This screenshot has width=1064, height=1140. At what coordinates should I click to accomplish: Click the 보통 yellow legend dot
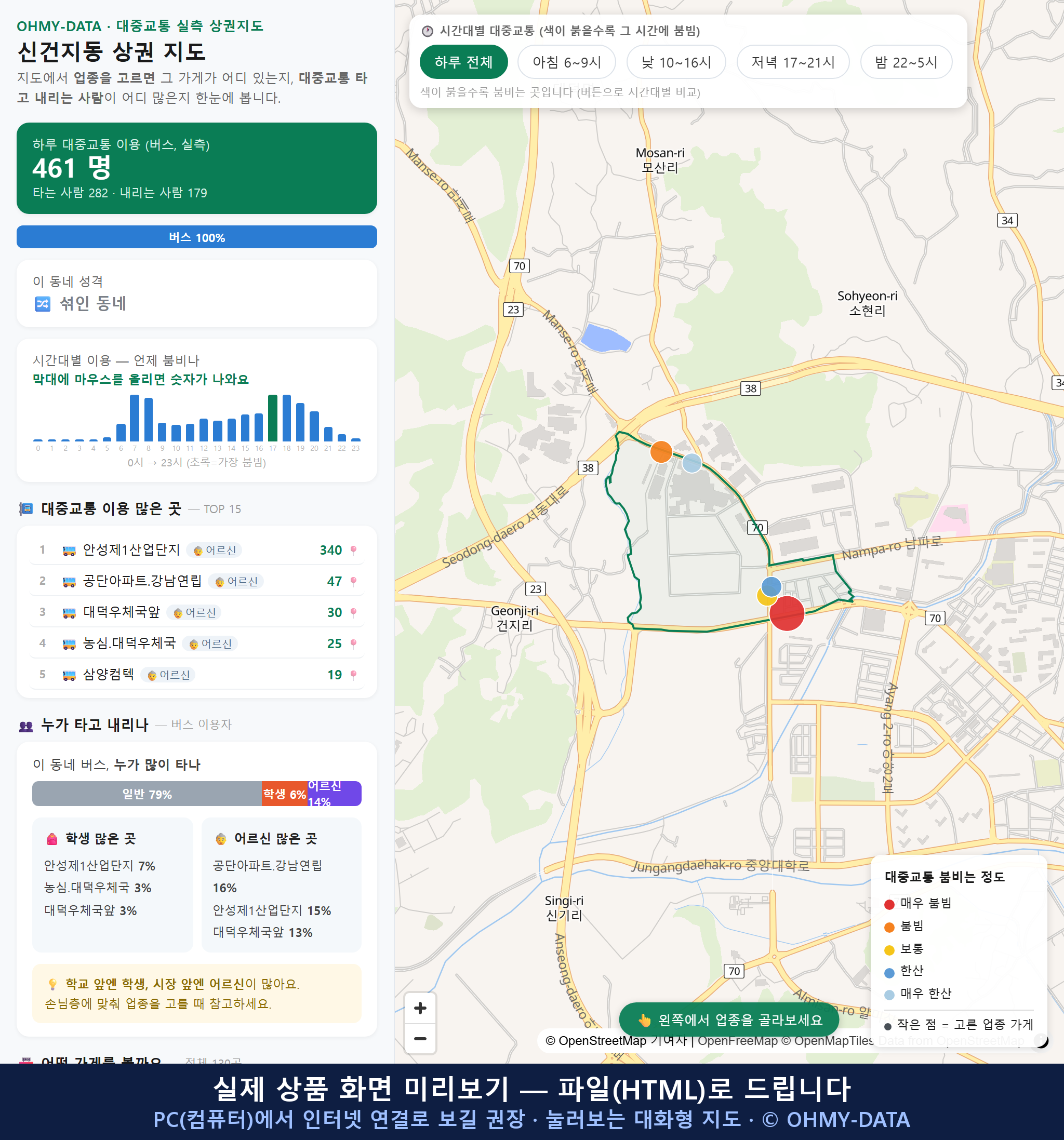coord(889,949)
